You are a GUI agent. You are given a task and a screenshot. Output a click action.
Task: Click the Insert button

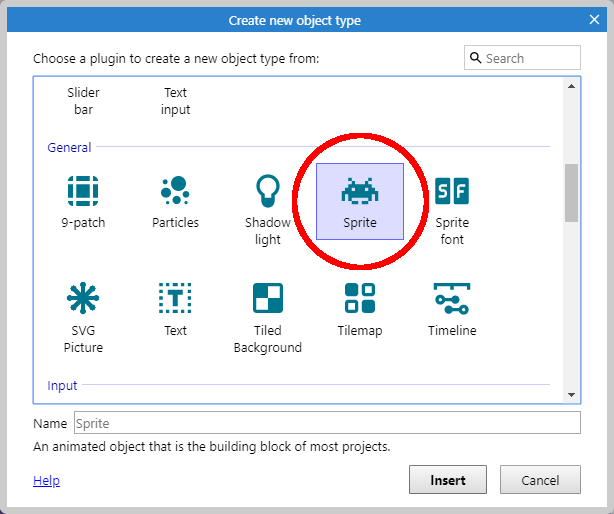point(447,480)
